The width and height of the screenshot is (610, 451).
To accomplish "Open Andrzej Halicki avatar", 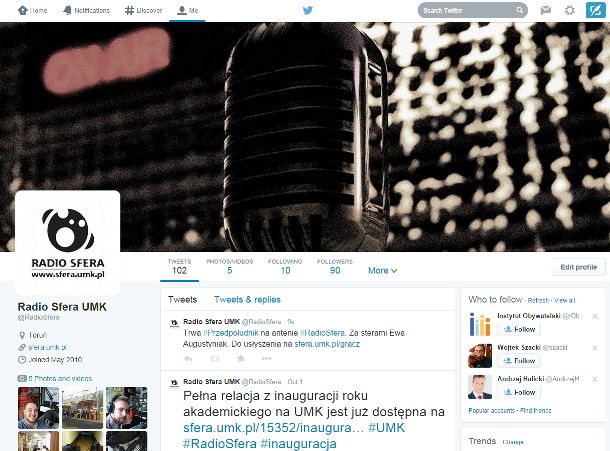I will click(480, 387).
